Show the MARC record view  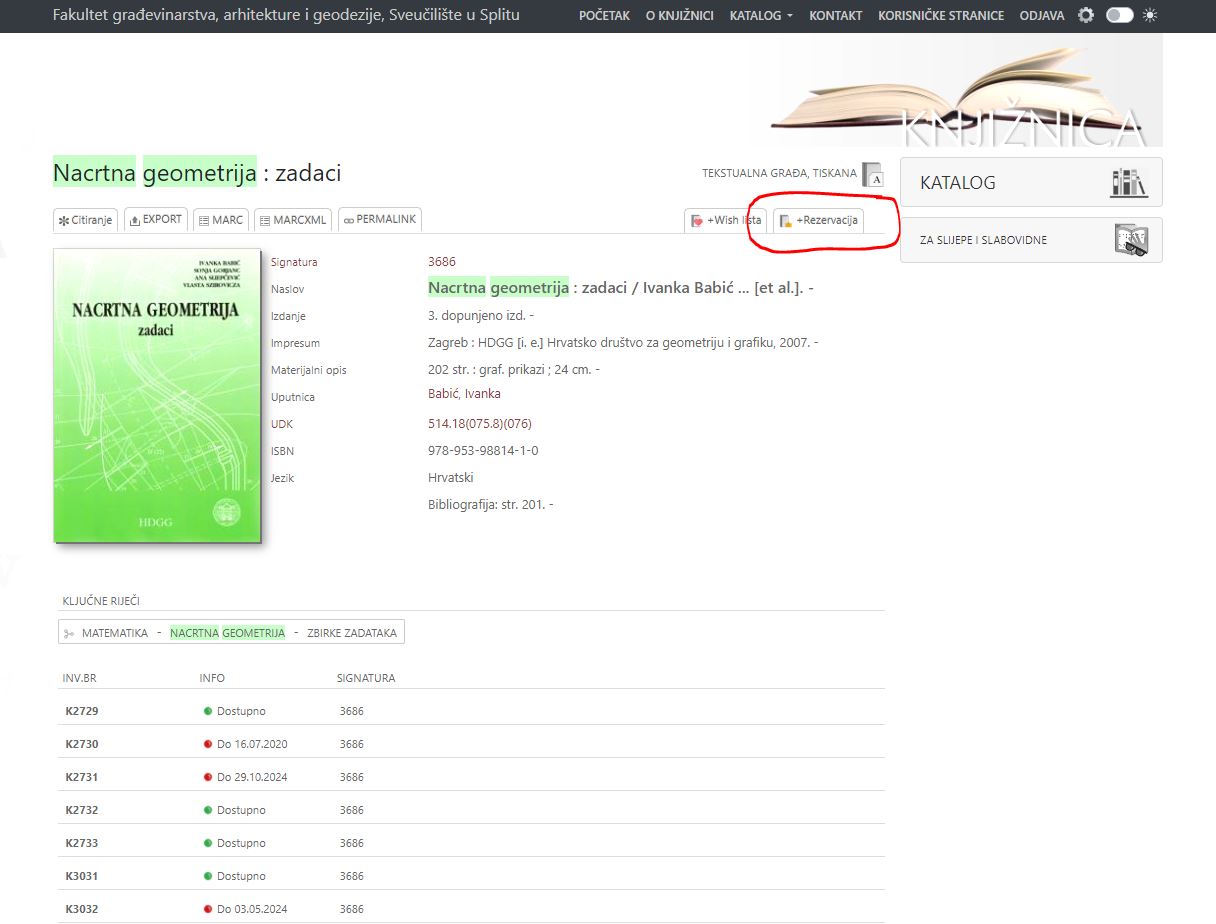(x=220, y=220)
